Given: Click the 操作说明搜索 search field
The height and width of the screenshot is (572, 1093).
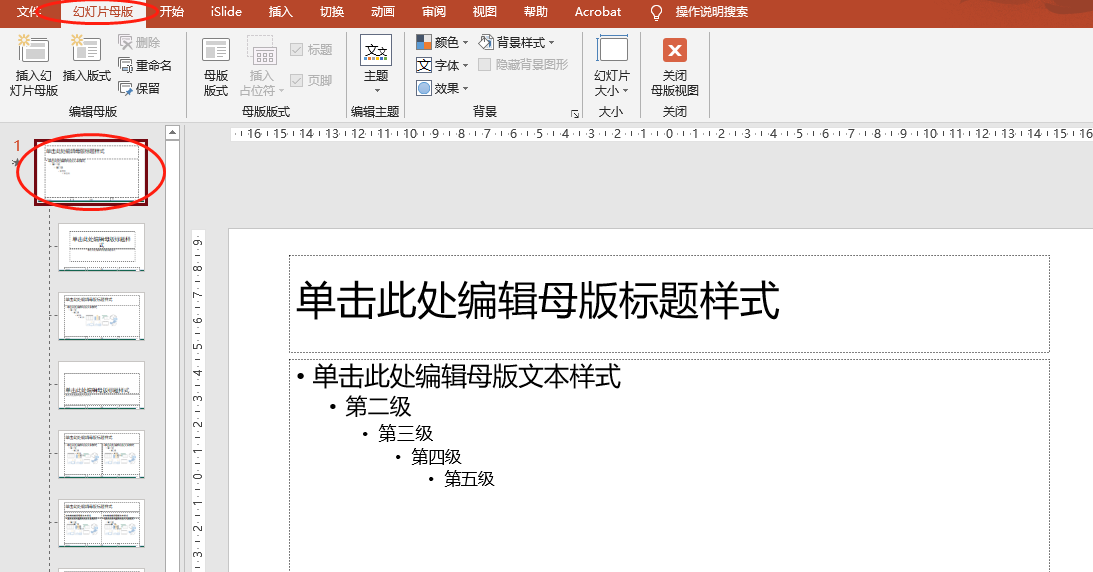Looking at the screenshot, I should tap(712, 12).
